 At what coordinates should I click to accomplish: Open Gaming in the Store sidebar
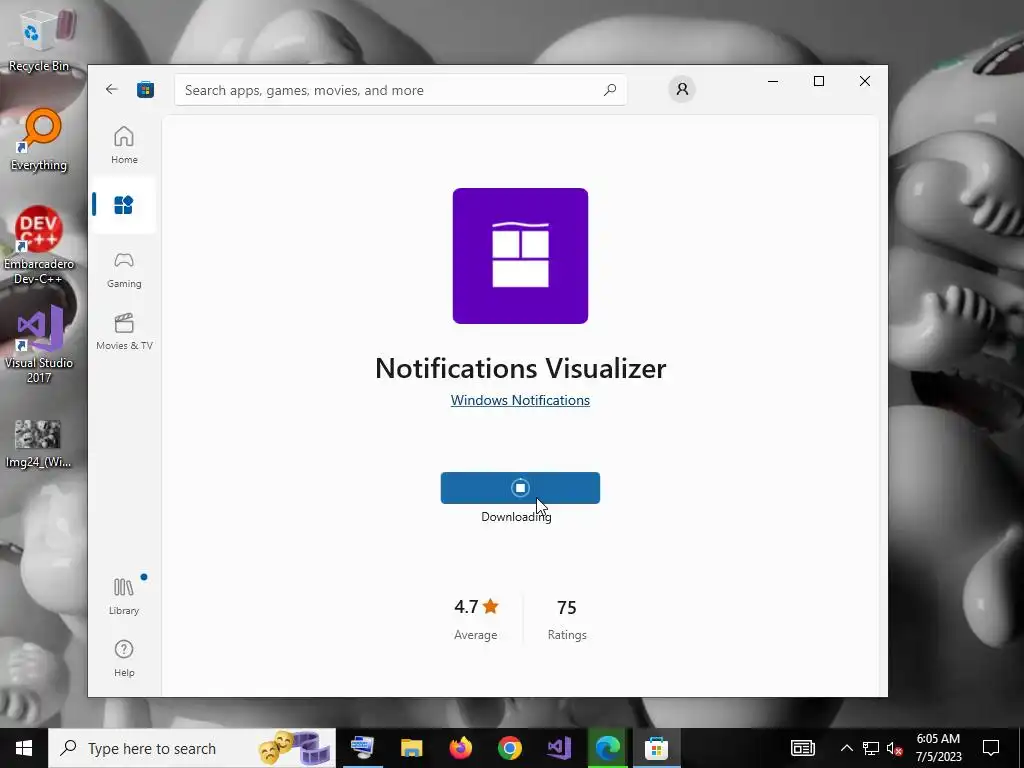click(124, 270)
